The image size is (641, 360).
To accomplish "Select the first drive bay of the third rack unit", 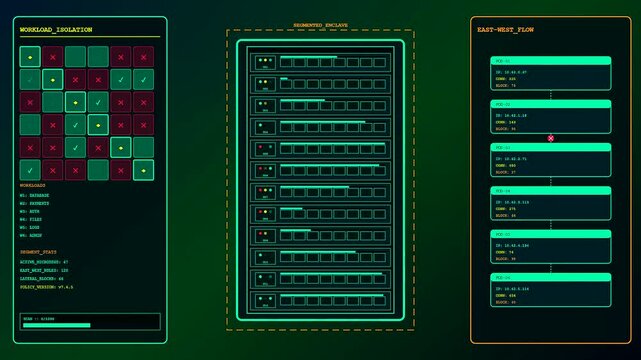I will (x=286, y=106).
